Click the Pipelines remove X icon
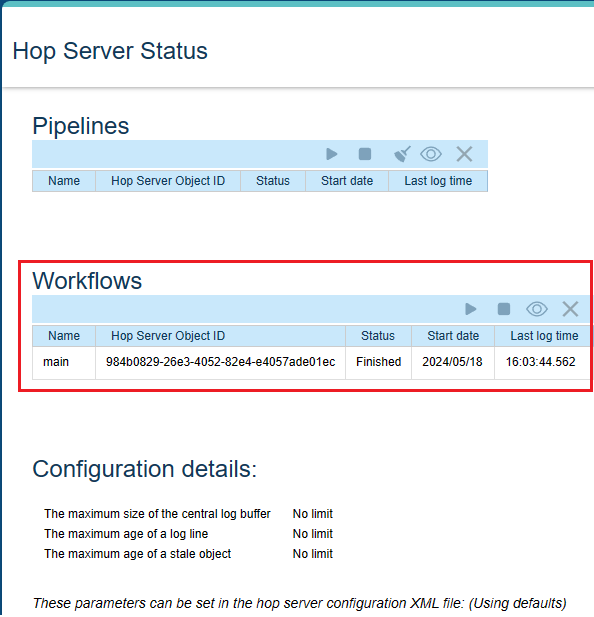The image size is (594, 617). (x=464, y=154)
